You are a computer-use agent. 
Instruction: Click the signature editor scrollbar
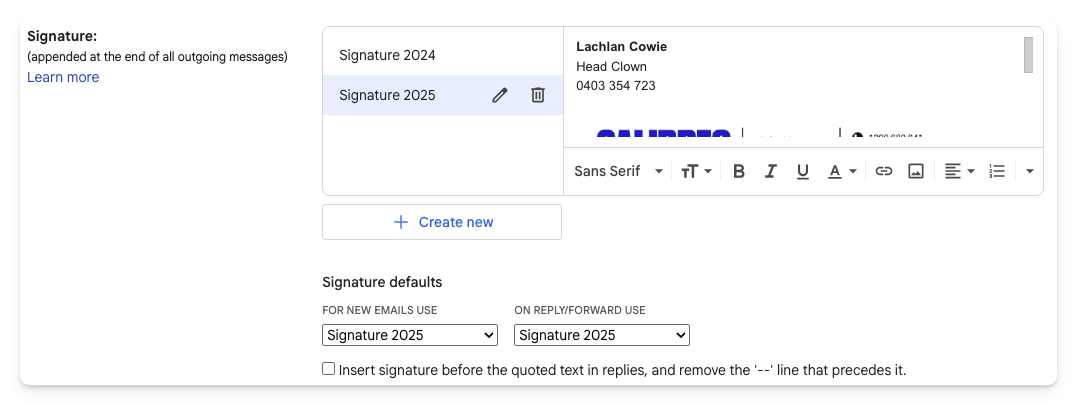(x=1028, y=55)
